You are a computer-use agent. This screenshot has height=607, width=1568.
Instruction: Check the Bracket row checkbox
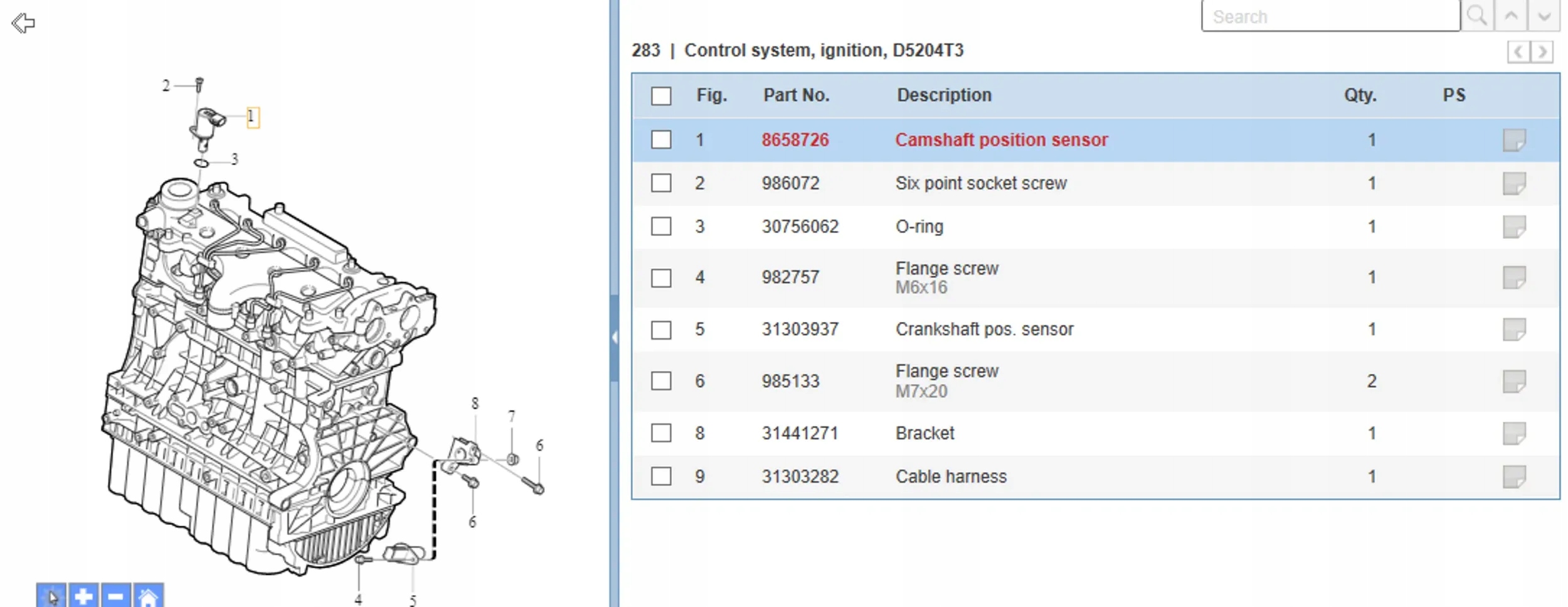click(x=661, y=433)
